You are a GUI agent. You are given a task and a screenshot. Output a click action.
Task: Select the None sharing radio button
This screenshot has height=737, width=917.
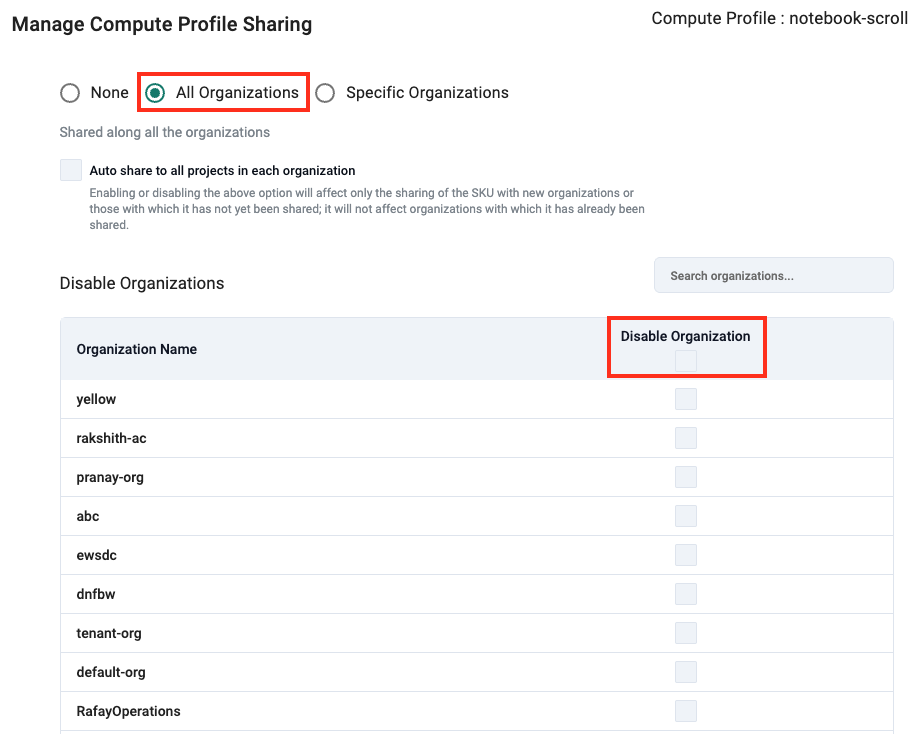(x=70, y=93)
